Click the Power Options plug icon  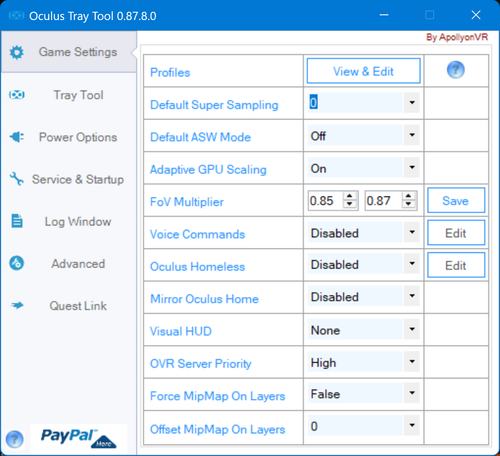17,137
